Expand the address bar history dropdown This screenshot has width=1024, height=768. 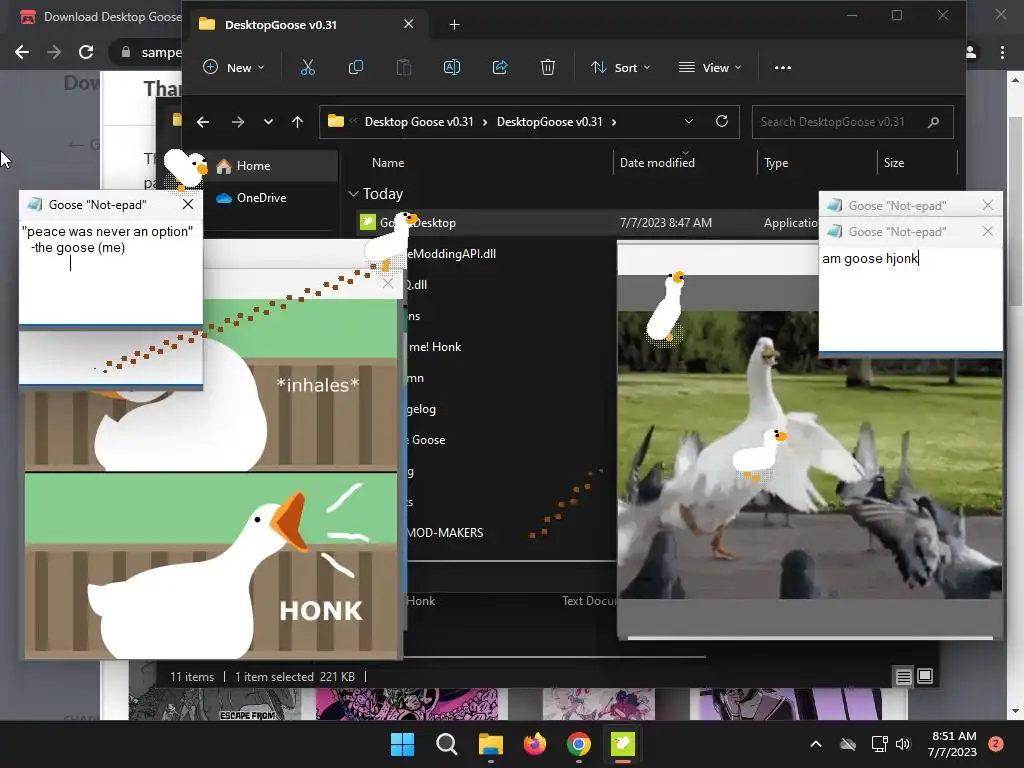(688, 121)
